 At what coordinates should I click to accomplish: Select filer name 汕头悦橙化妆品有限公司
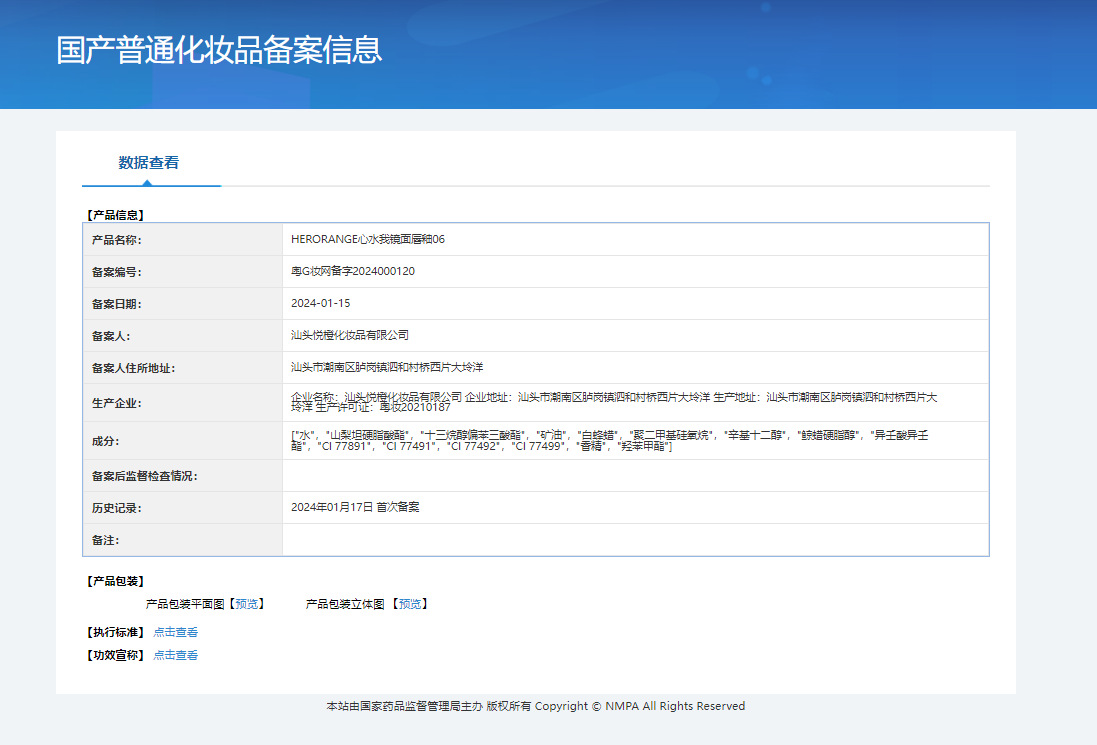click(x=350, y=335)
